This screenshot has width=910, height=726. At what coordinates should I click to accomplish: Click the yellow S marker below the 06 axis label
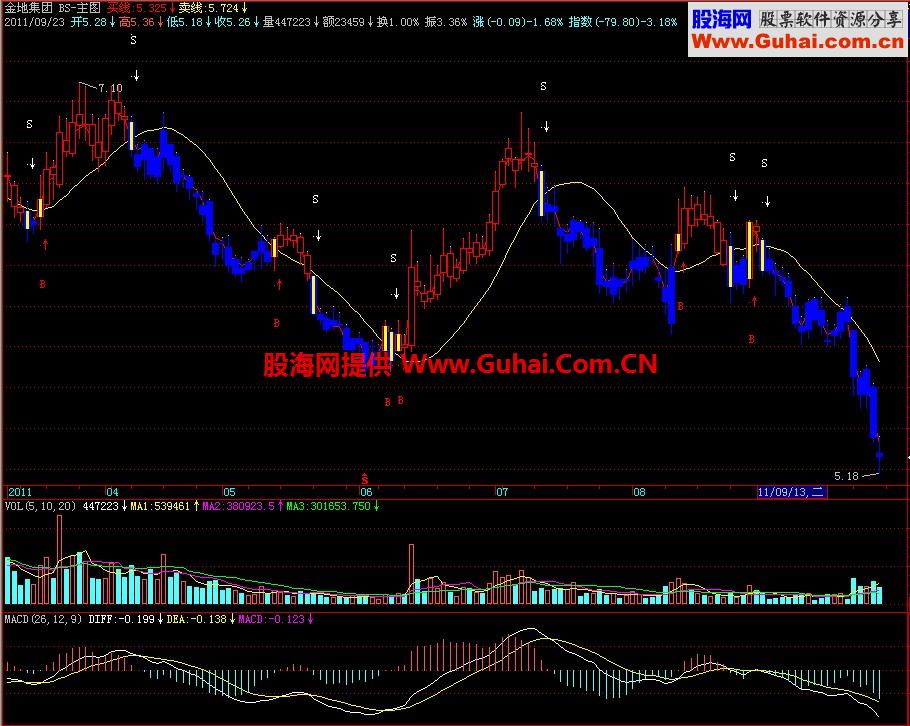click(366, 478)
